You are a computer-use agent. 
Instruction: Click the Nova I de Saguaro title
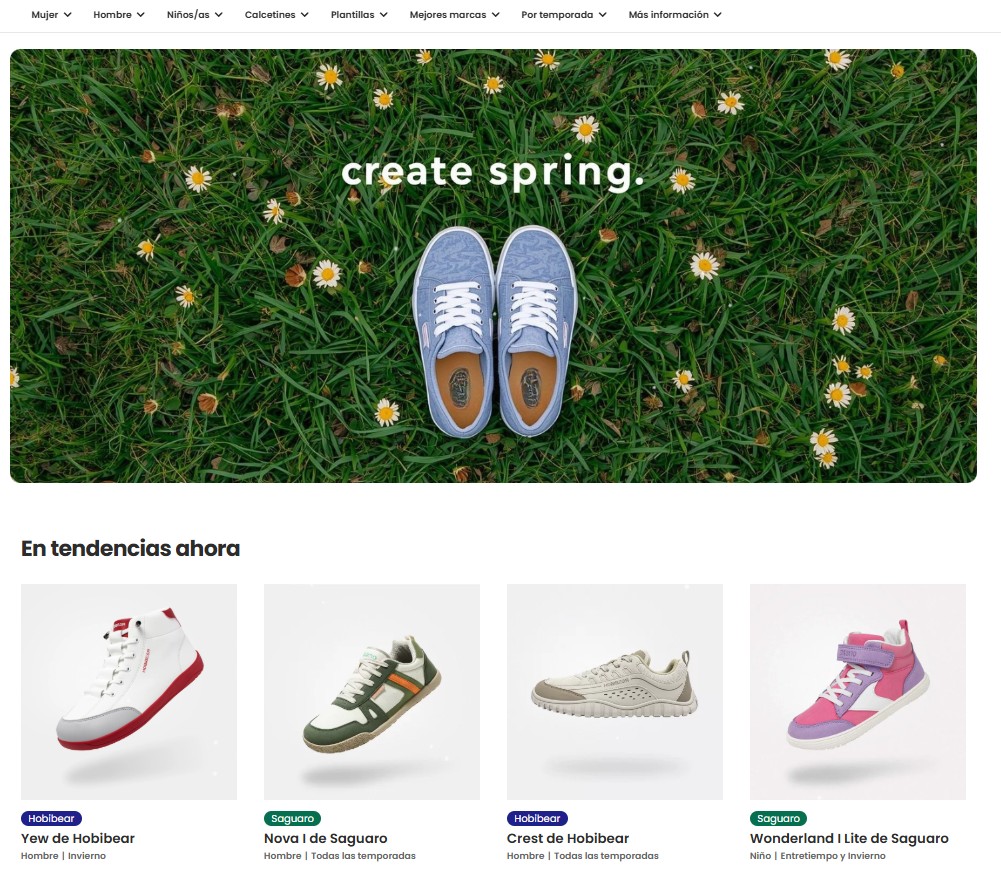tap(326, 838)
